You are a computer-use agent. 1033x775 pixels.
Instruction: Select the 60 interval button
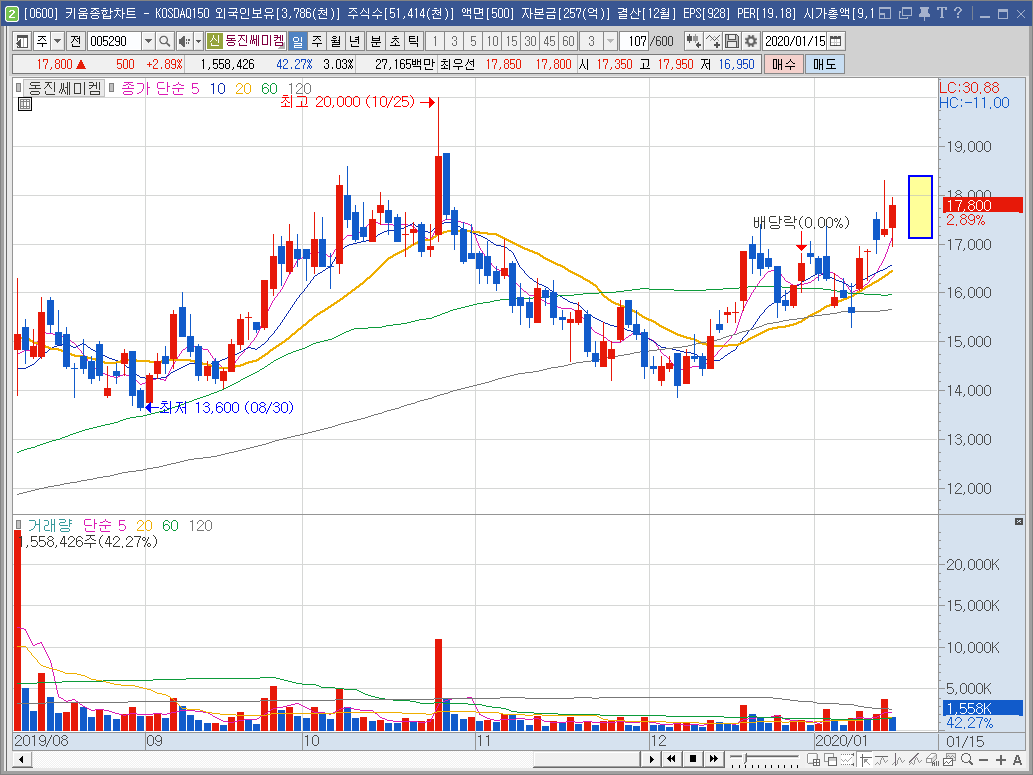click(x=569, y=41)
